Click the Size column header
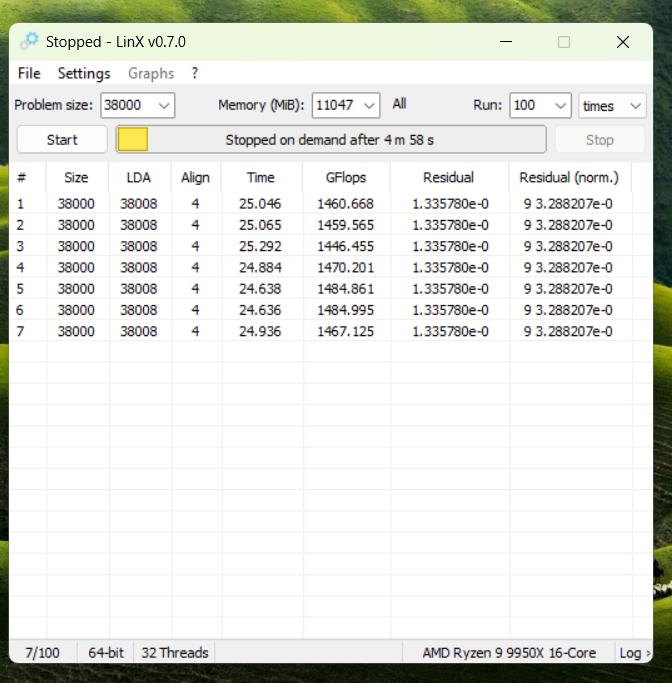Screen dimensions: 672x683 click(76, 177)
